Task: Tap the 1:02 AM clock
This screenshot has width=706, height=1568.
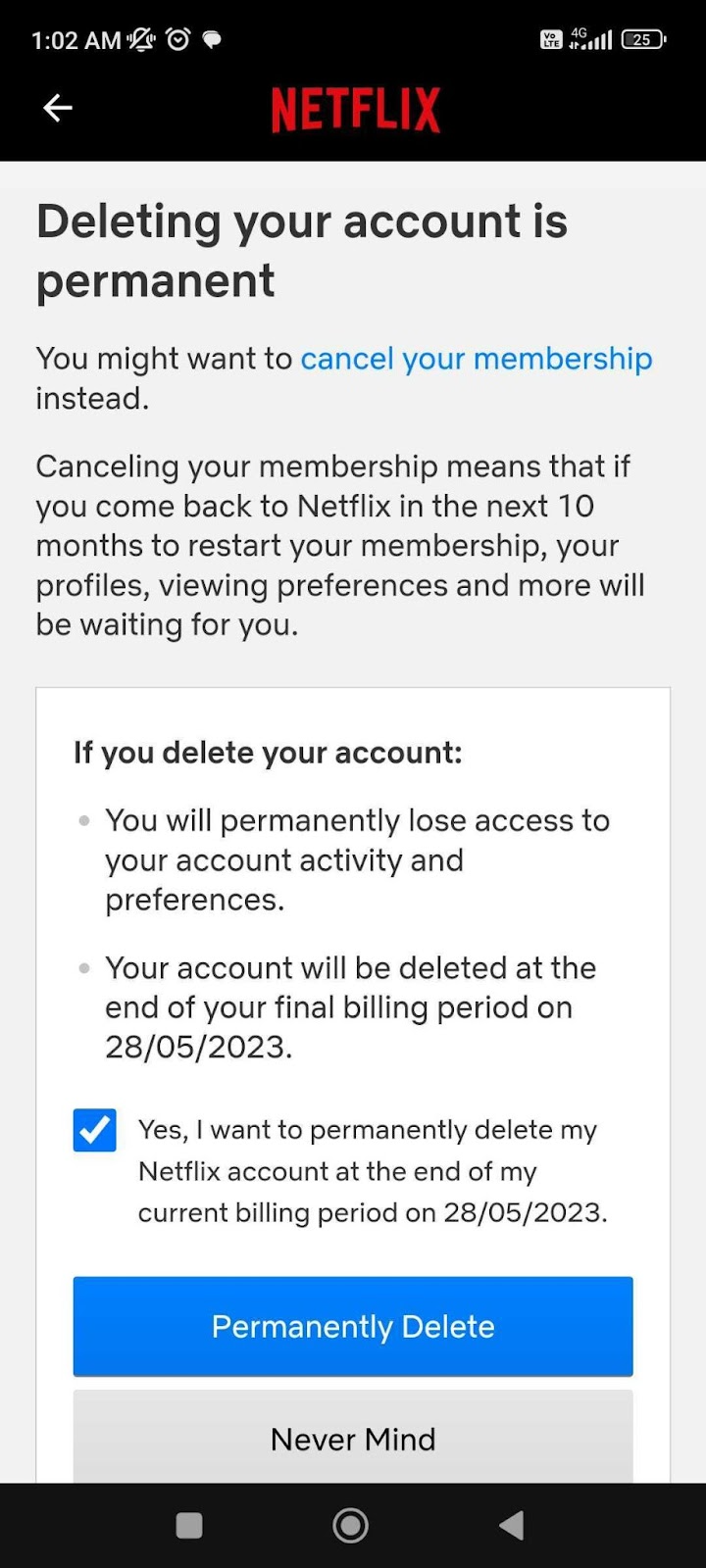Action: pyautogui.click(x=76, y=40)
